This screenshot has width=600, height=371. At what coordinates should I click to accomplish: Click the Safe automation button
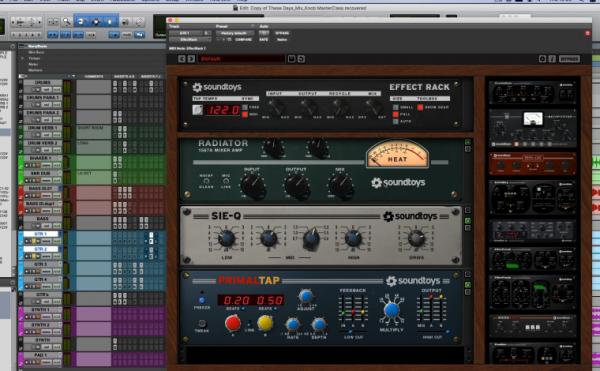tap(264, 39)
